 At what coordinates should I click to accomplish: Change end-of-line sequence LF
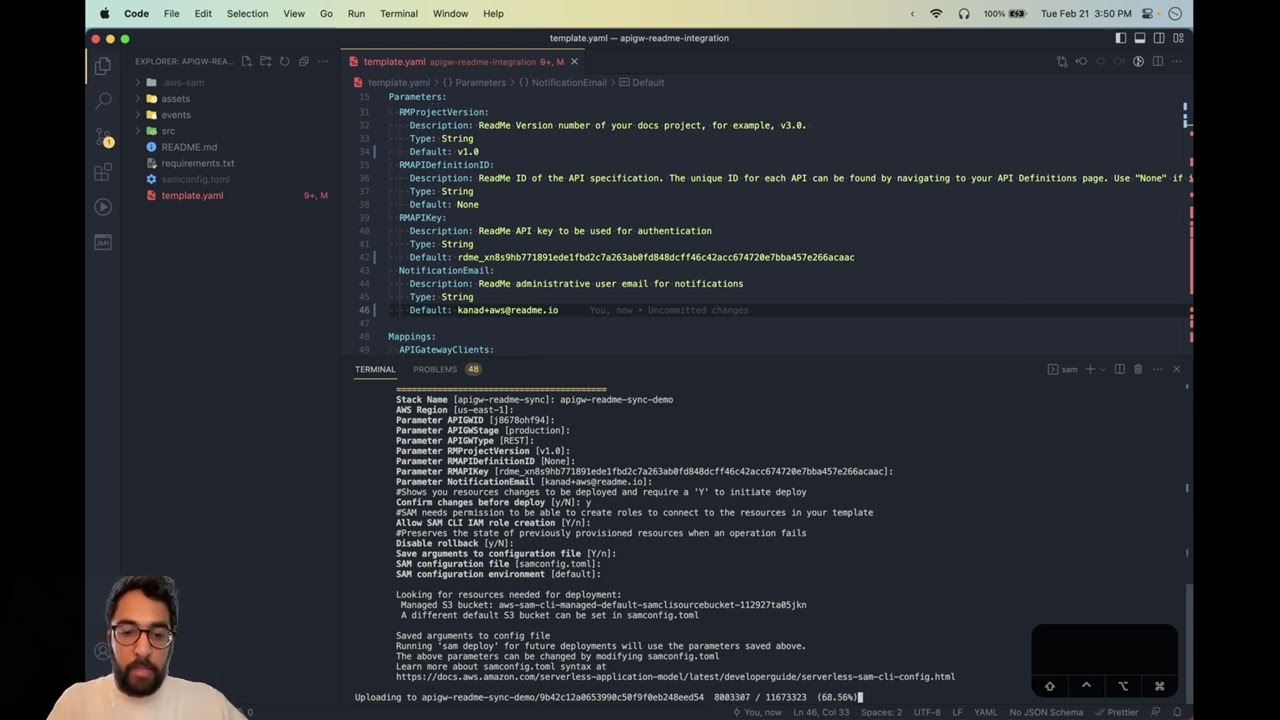coord(958,712)
